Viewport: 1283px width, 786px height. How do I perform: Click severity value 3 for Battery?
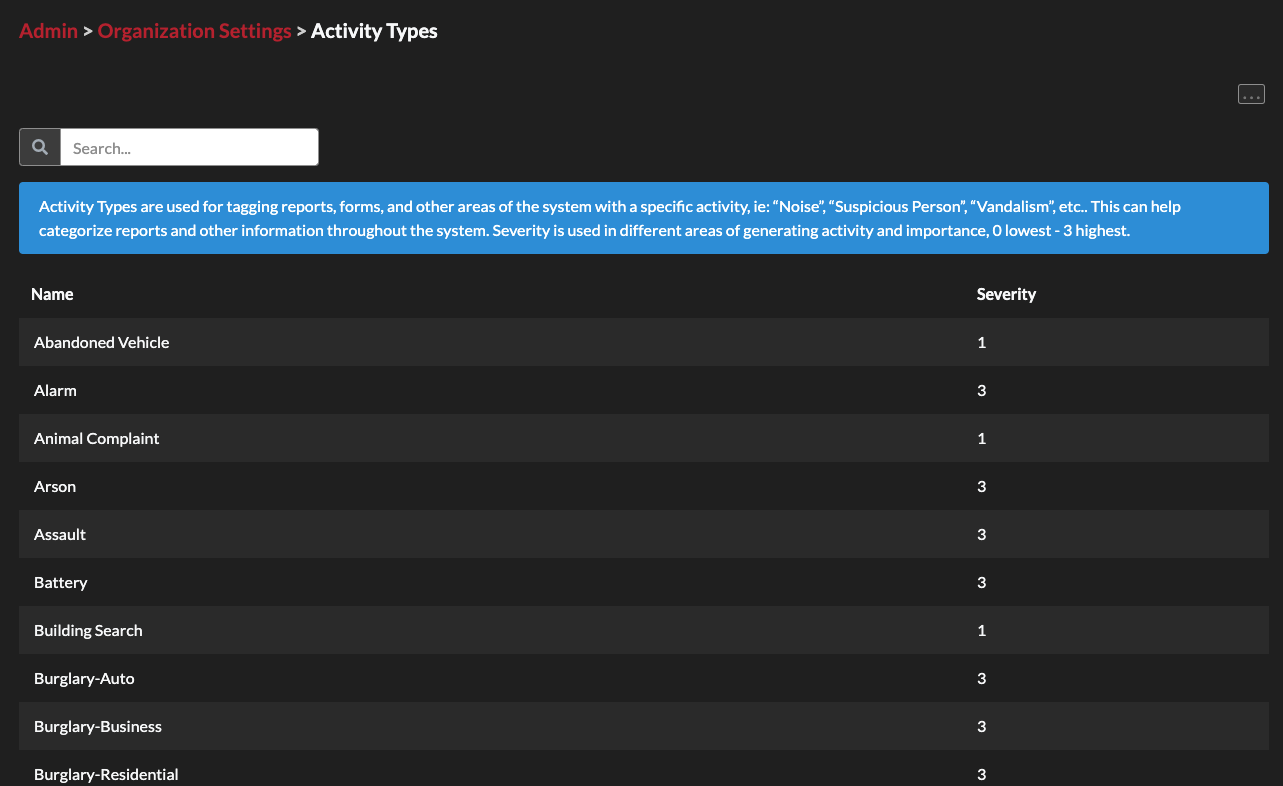point(982,582)
